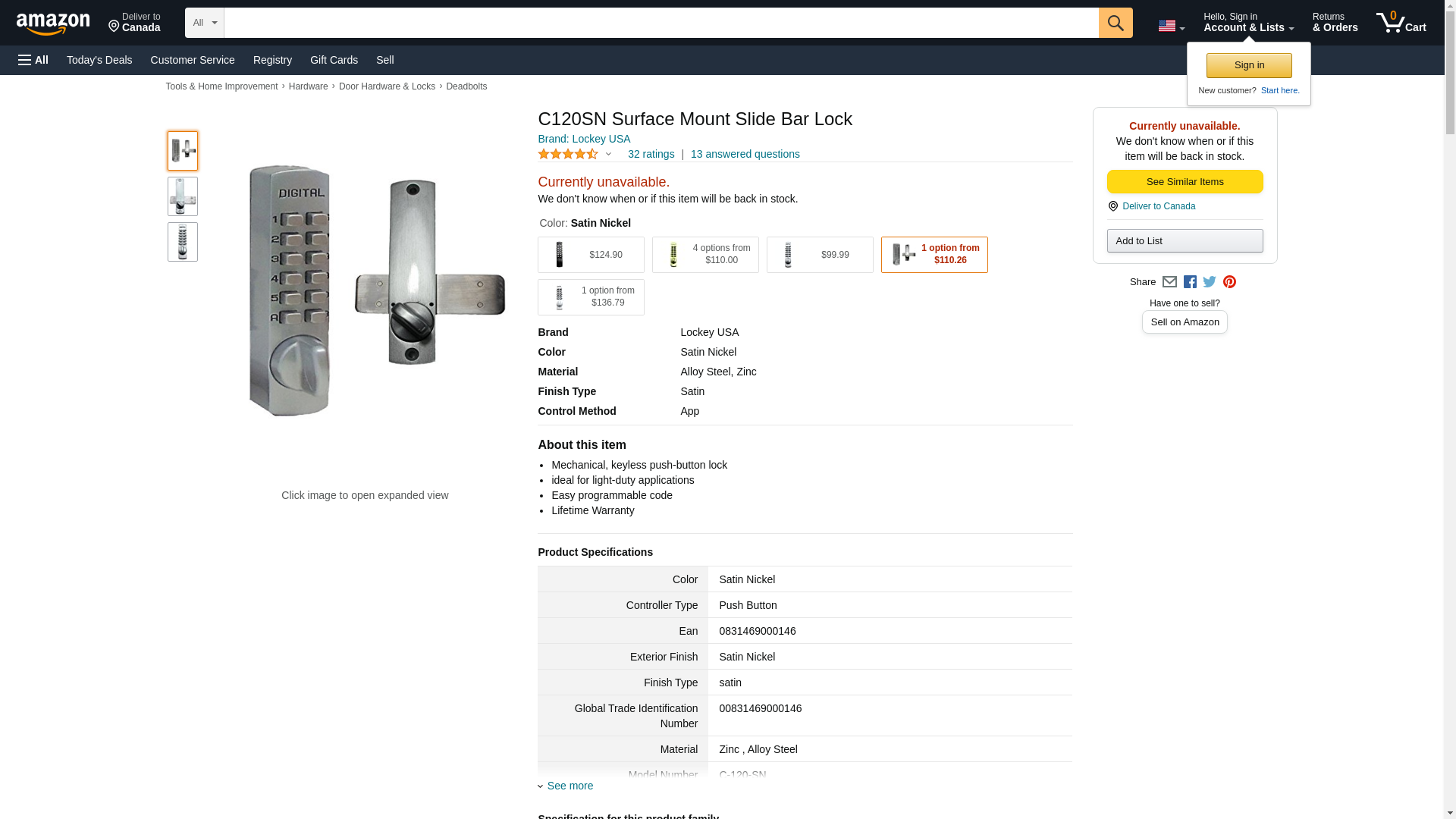
Task: Choose the $99.99 color variant
Action: [820, 255]
